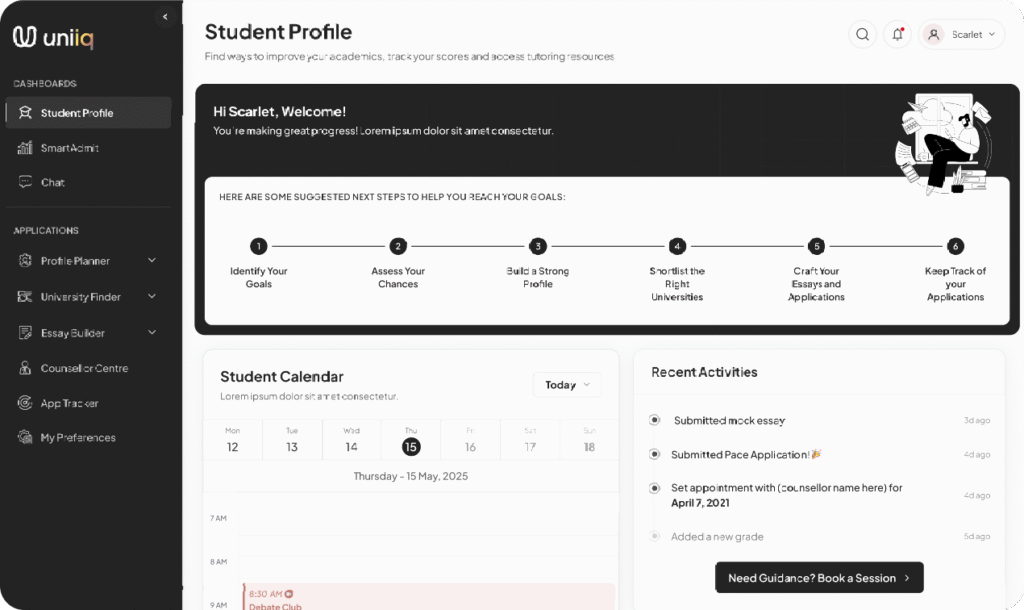Open the Scarlet user account menu
This screenshot has height=610, width=1024.
pos(961,35)
